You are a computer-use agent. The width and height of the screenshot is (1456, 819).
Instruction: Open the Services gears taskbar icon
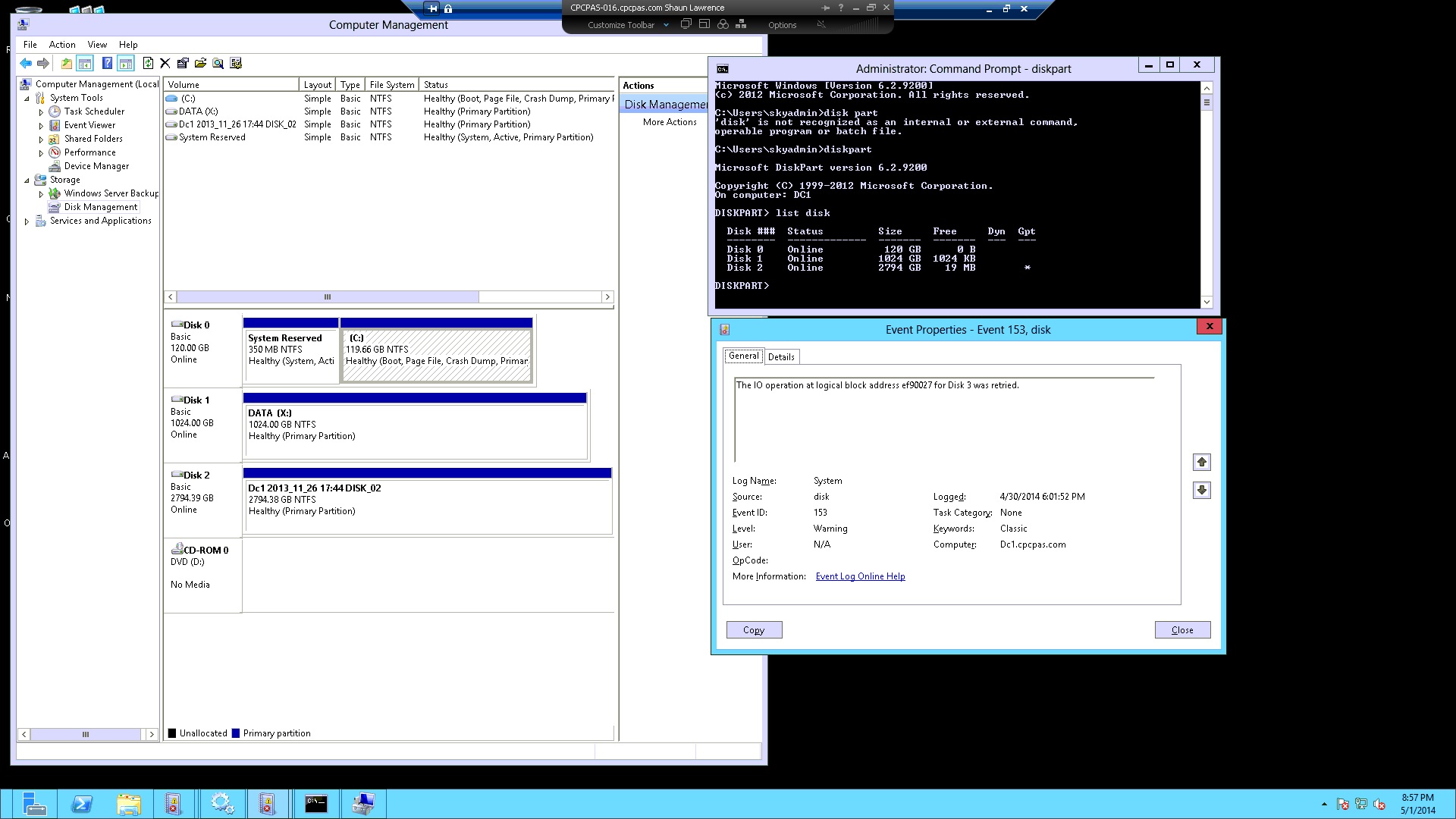pos(222,804)
